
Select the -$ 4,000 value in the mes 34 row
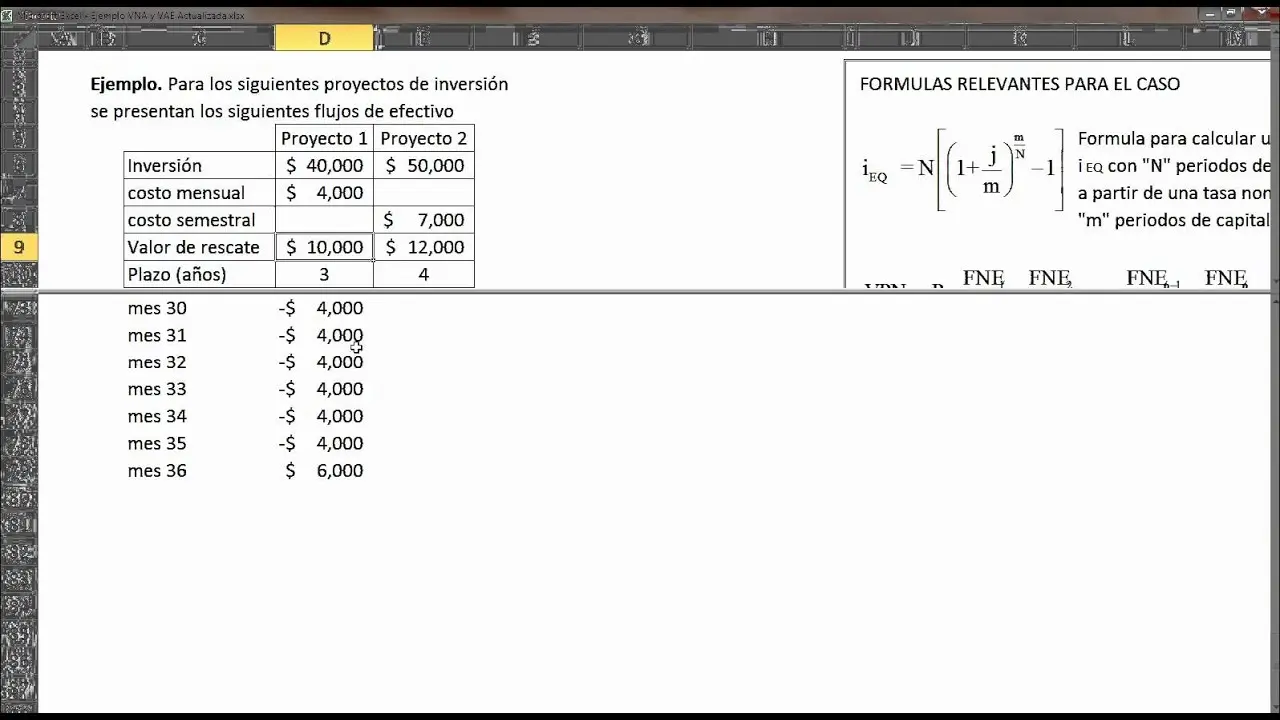point(321,416)
